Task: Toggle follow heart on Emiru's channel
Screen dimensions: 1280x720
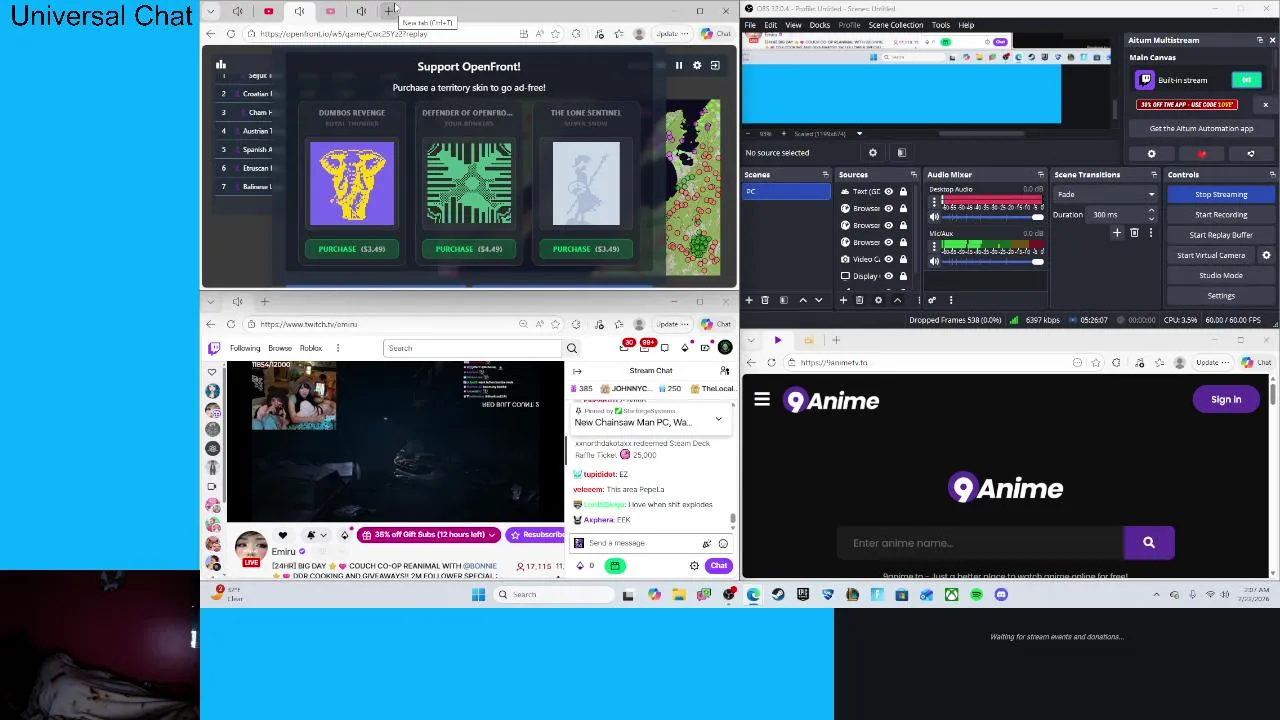Action: click(x=282, y=535)
